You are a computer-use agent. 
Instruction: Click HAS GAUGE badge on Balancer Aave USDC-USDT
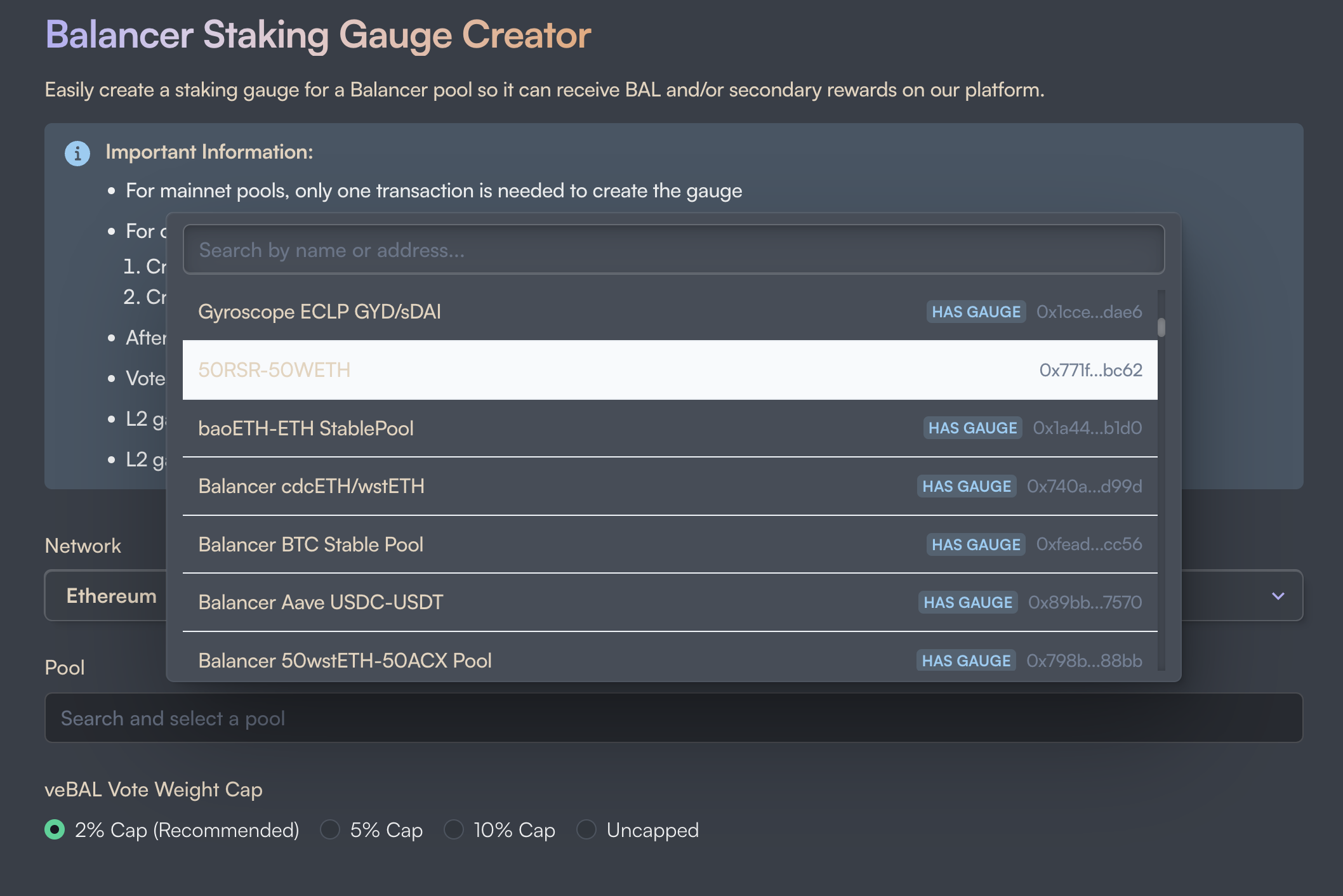(967, 602)
